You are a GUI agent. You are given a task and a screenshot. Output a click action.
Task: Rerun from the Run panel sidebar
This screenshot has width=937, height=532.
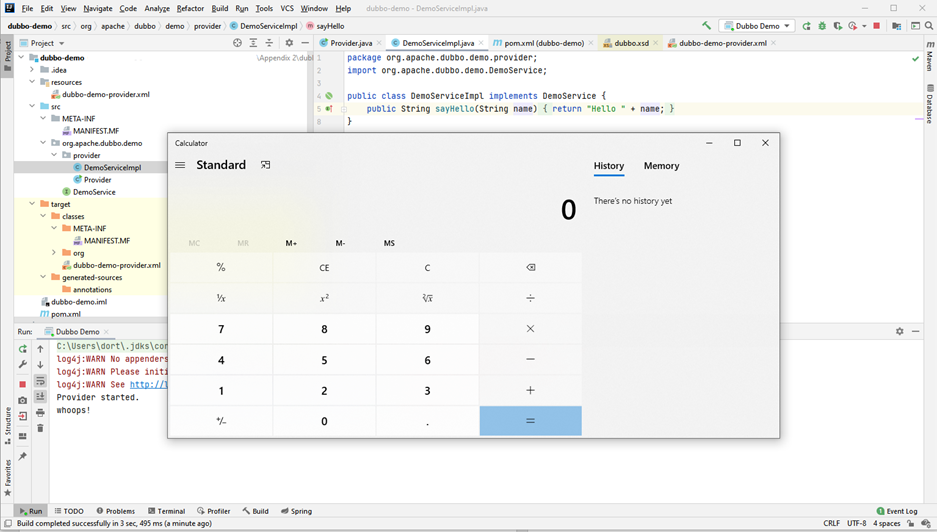(x=23, y=349)
